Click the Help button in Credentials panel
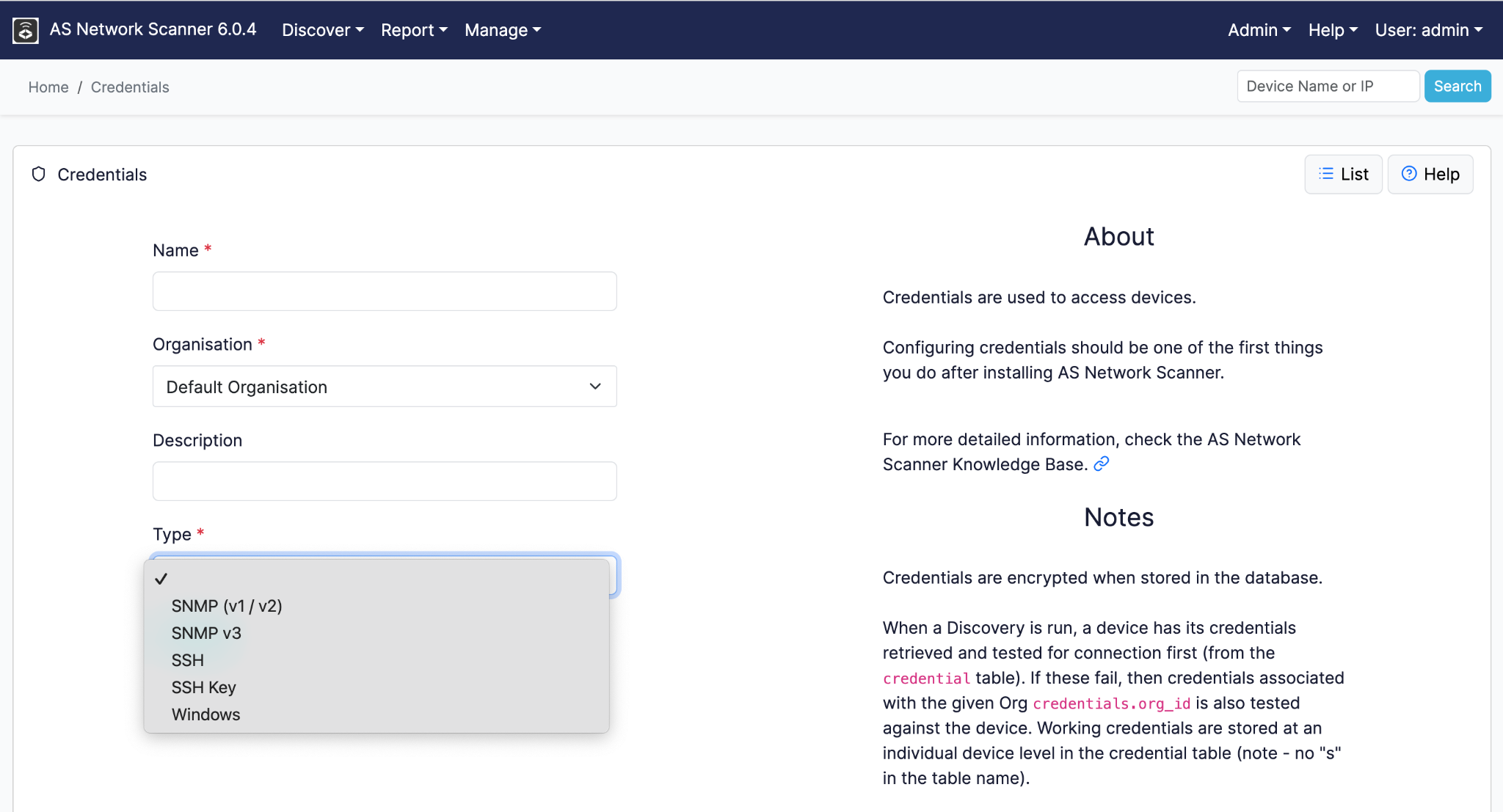The image size is (1503, 812). [1430, 174]
